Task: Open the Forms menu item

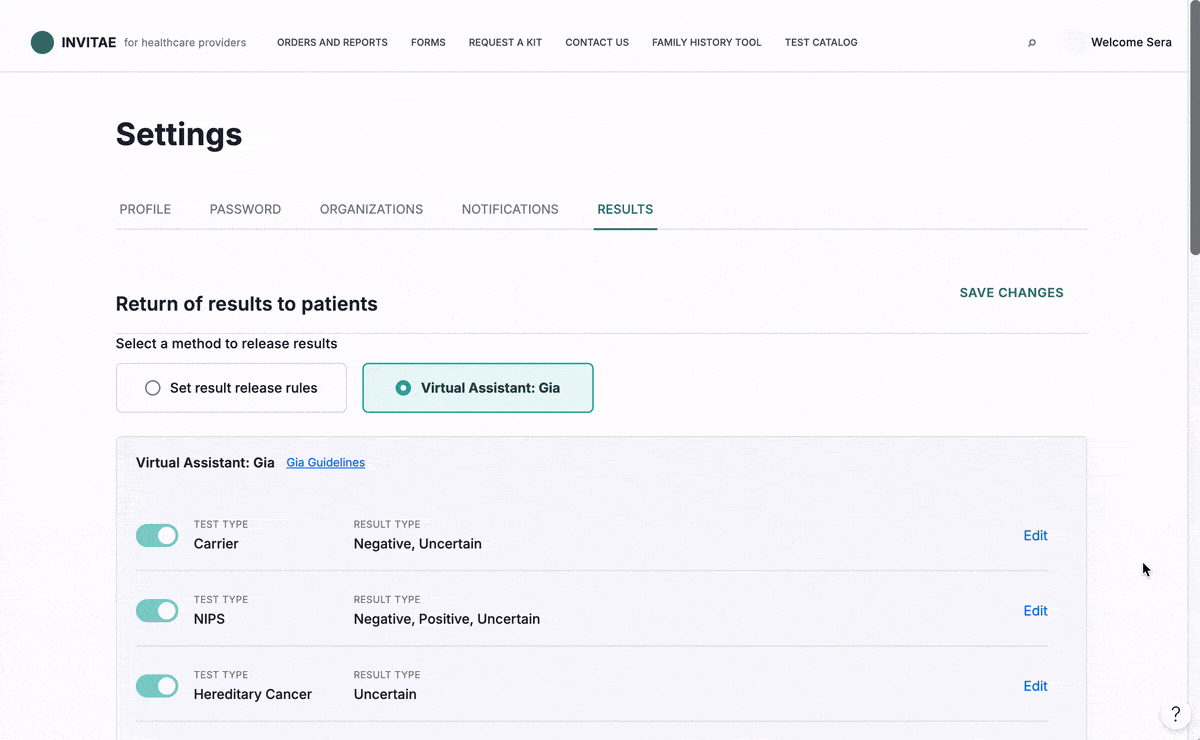Action: pyautogui.click(x=428, y=43)
